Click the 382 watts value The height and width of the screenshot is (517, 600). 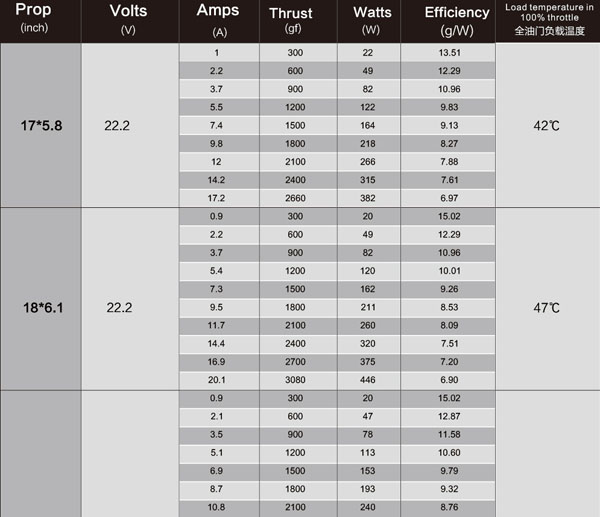point(368,198)
